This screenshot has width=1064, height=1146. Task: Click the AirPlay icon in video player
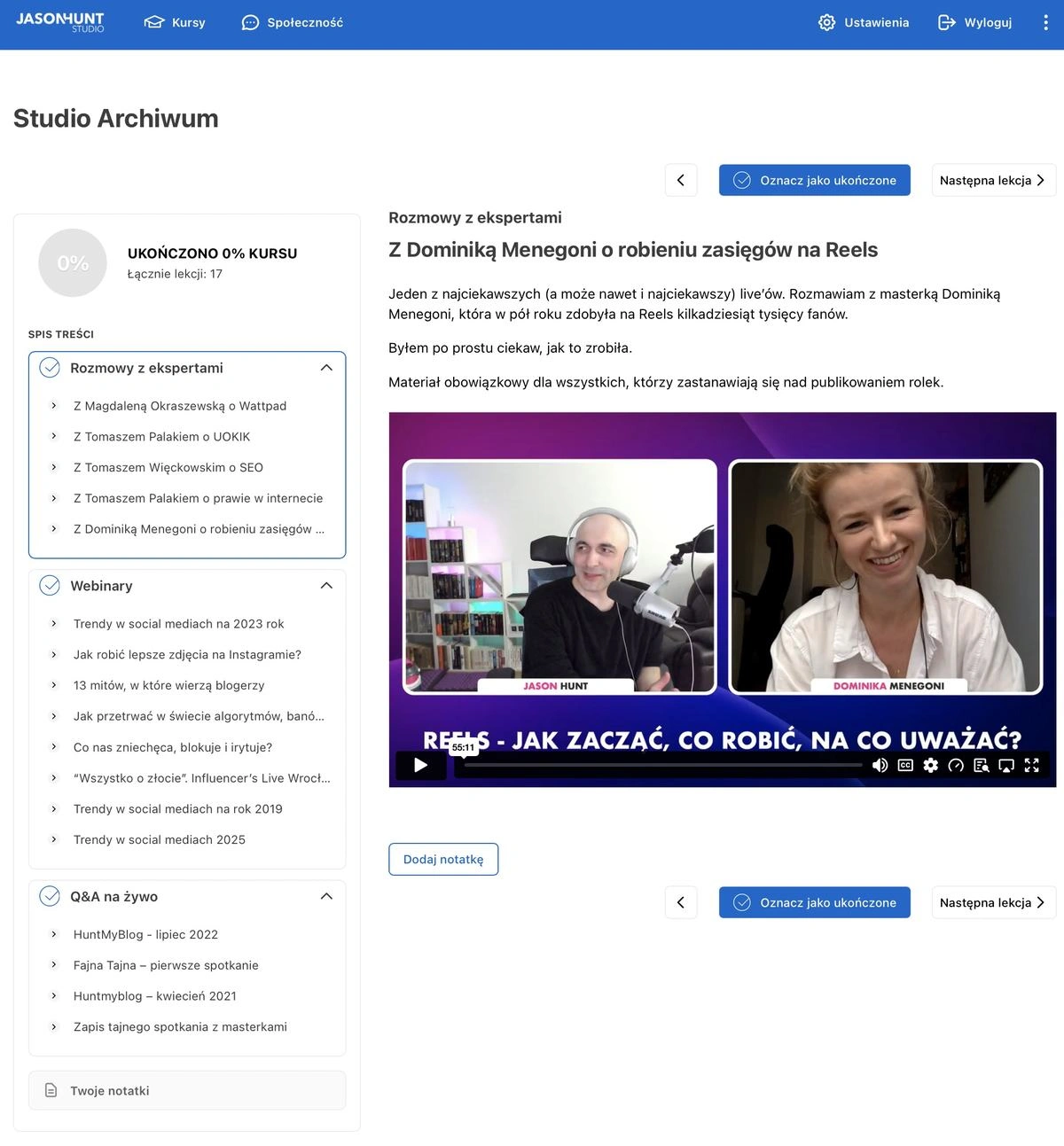point(1006,765)
